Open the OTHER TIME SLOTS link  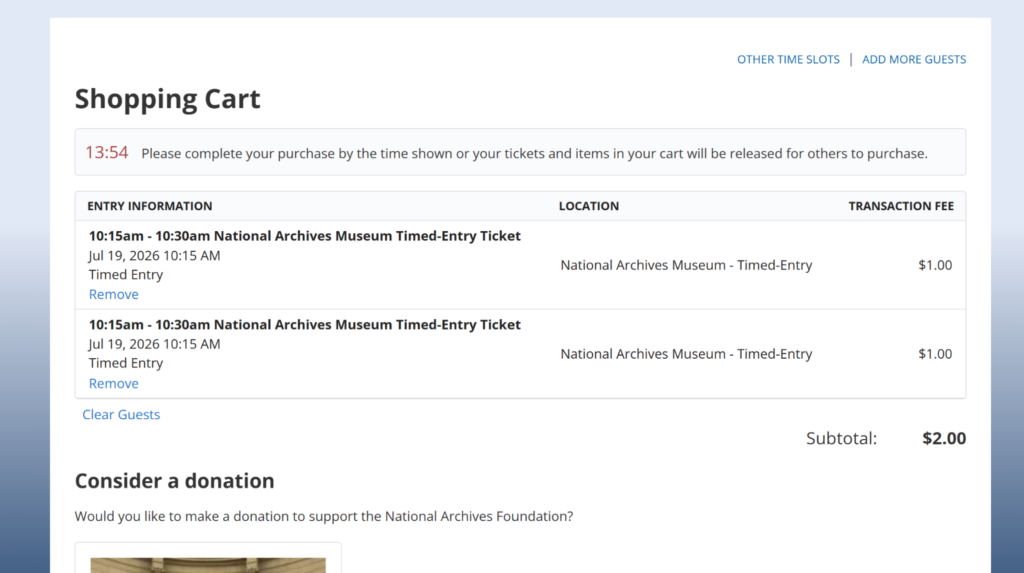[788, 59]
